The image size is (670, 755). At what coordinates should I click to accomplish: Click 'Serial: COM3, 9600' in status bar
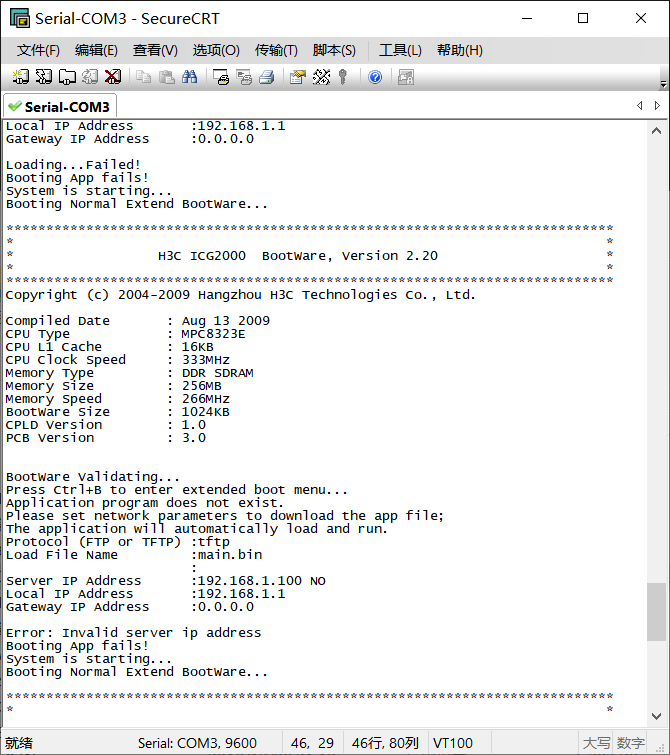(x=197, y=743)
